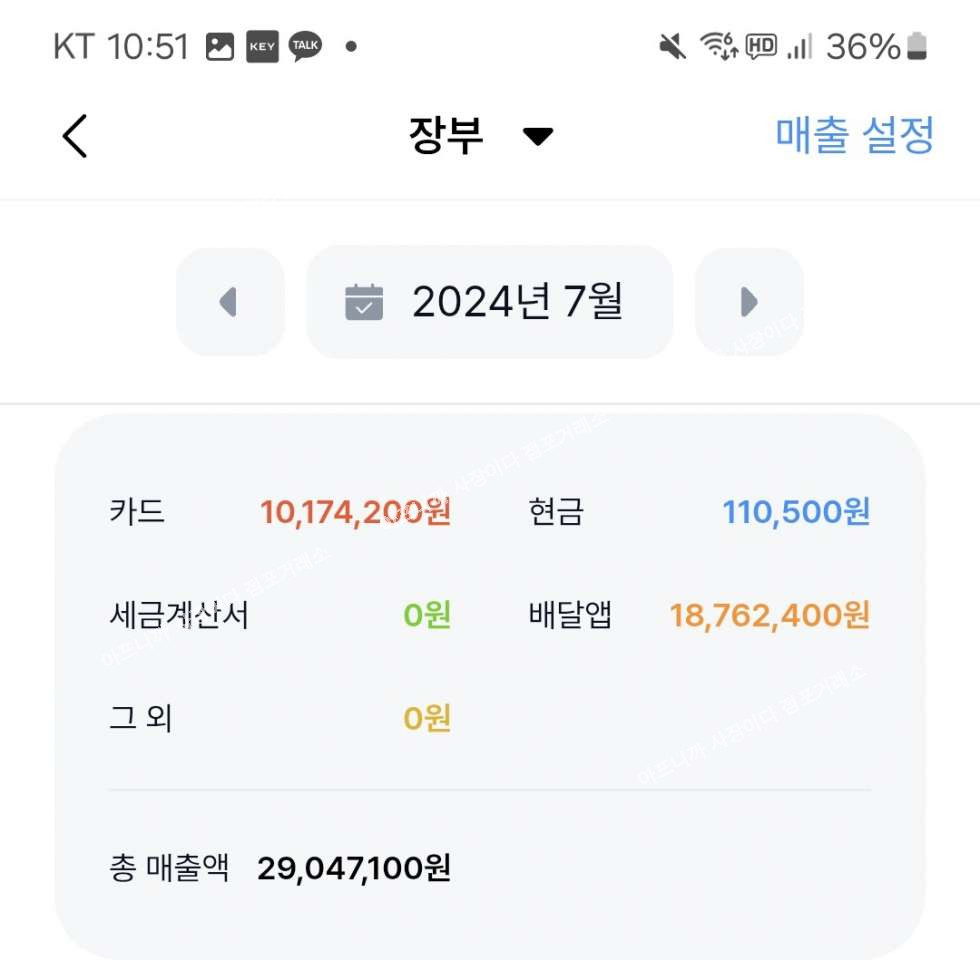The height and width of the screenshot is (960, 980).
Task: Tap the 총 매출액 29,047,100원 total
Action: [x=280, y=868]
